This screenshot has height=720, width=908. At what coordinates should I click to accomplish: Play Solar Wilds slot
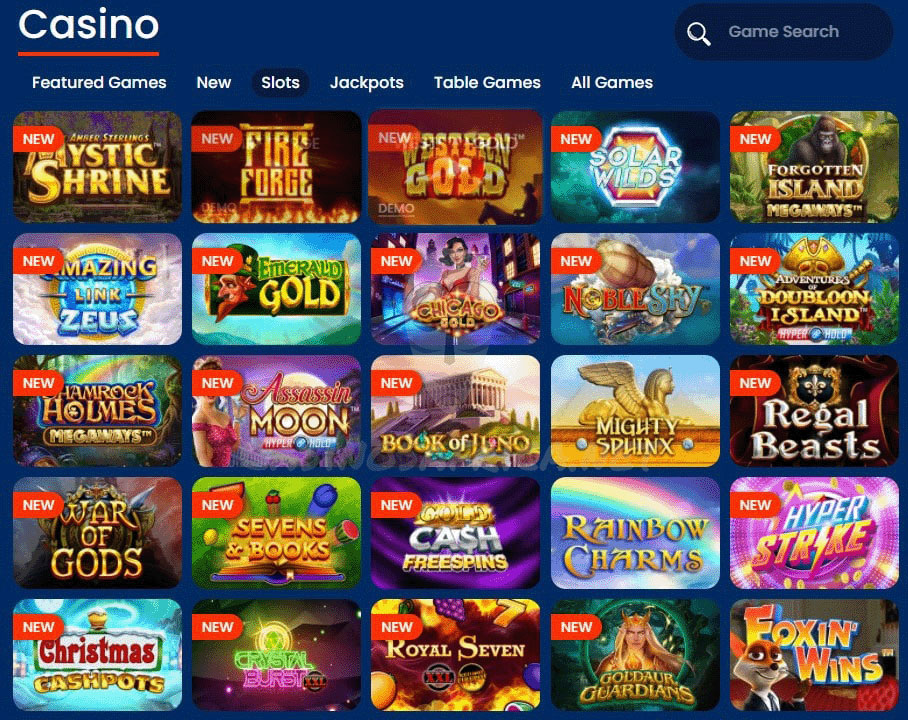(x=635, y=167)
